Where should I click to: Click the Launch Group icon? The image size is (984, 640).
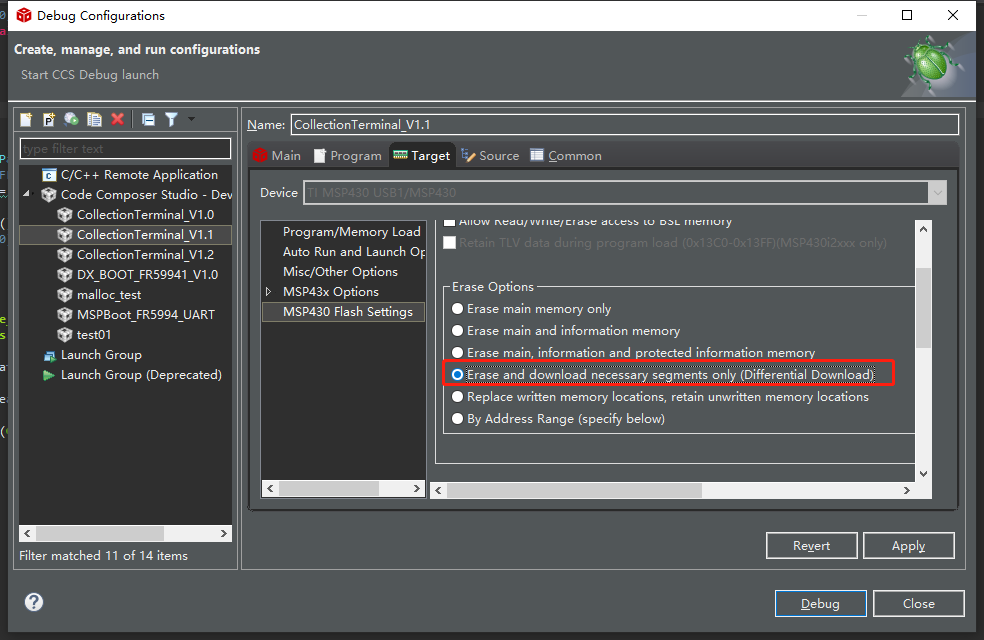click(x=50, y=356)
